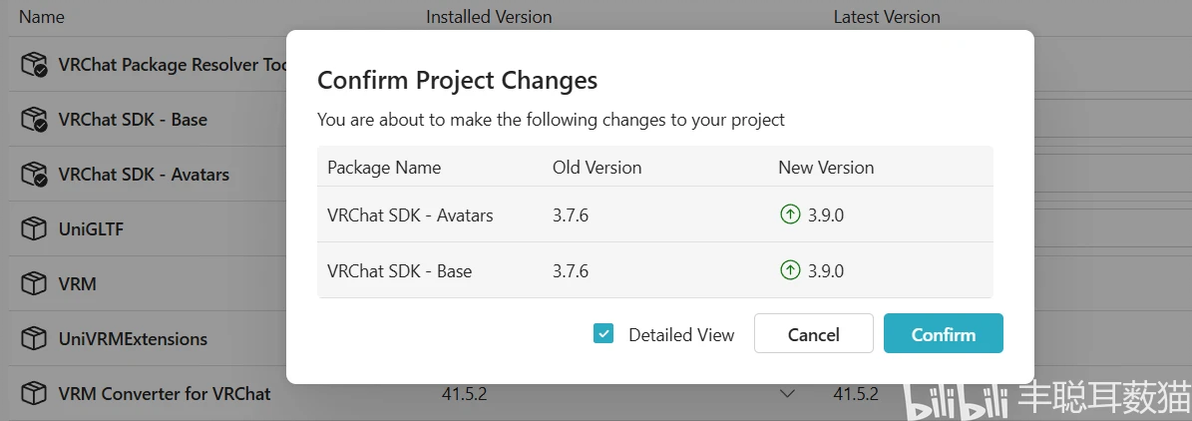Image resolution: width=1192 pixels, height=421 pixels.
Task: Click the VRChat SDK - Base package icon
Action: tap(34, 119)
